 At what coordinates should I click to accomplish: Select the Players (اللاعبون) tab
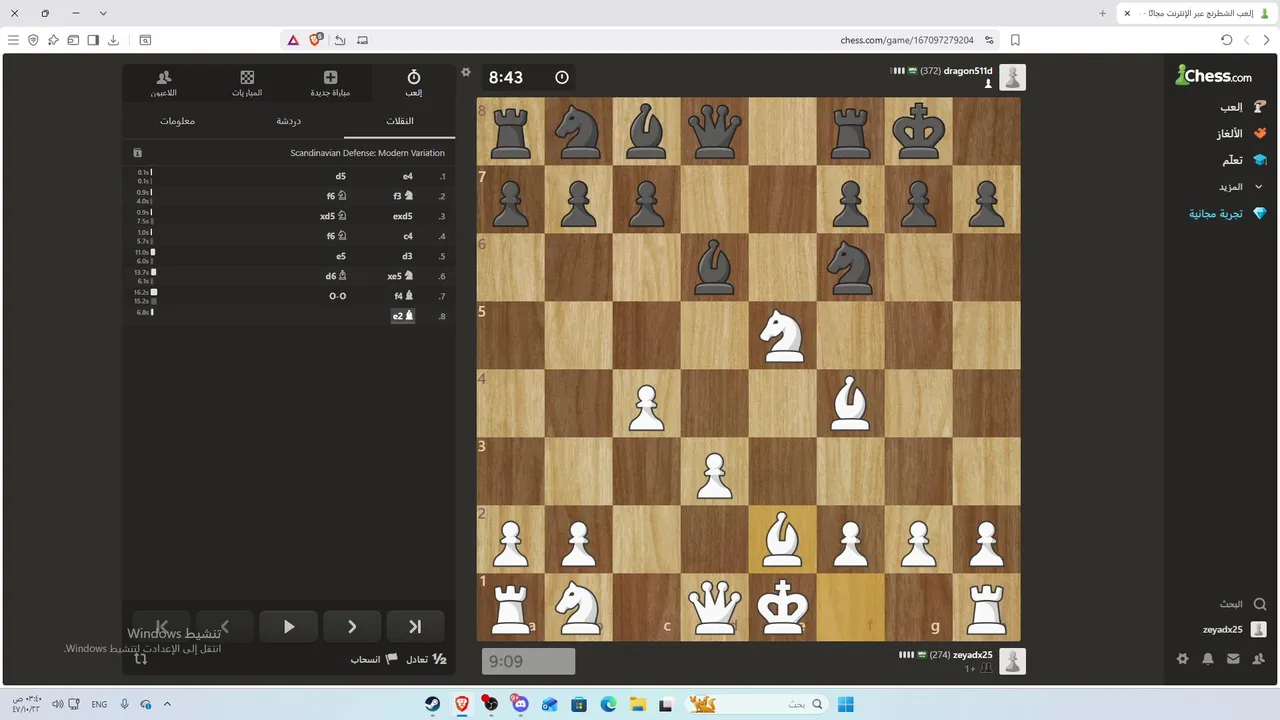(x=164, y=83)
